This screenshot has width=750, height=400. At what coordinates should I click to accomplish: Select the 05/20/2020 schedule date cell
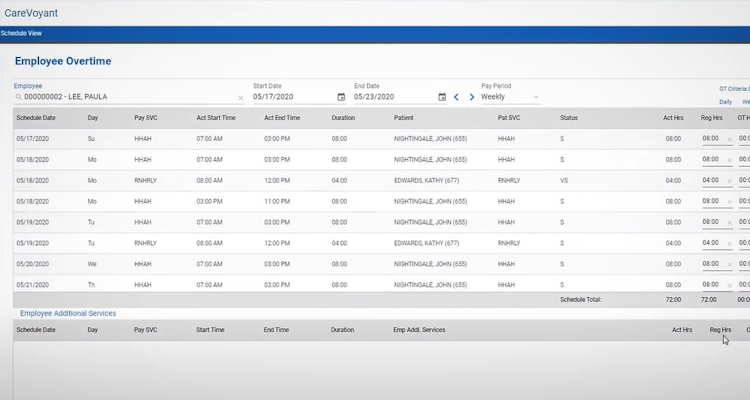click(x=33, y=264)
